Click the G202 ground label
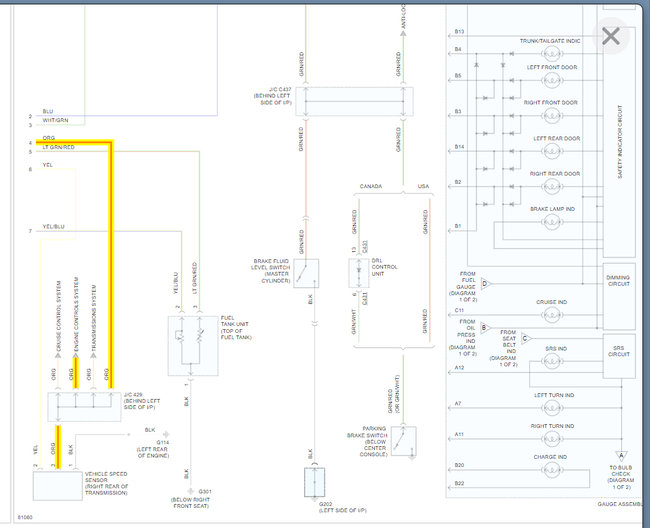650x528 pixels. coord(325,504)
